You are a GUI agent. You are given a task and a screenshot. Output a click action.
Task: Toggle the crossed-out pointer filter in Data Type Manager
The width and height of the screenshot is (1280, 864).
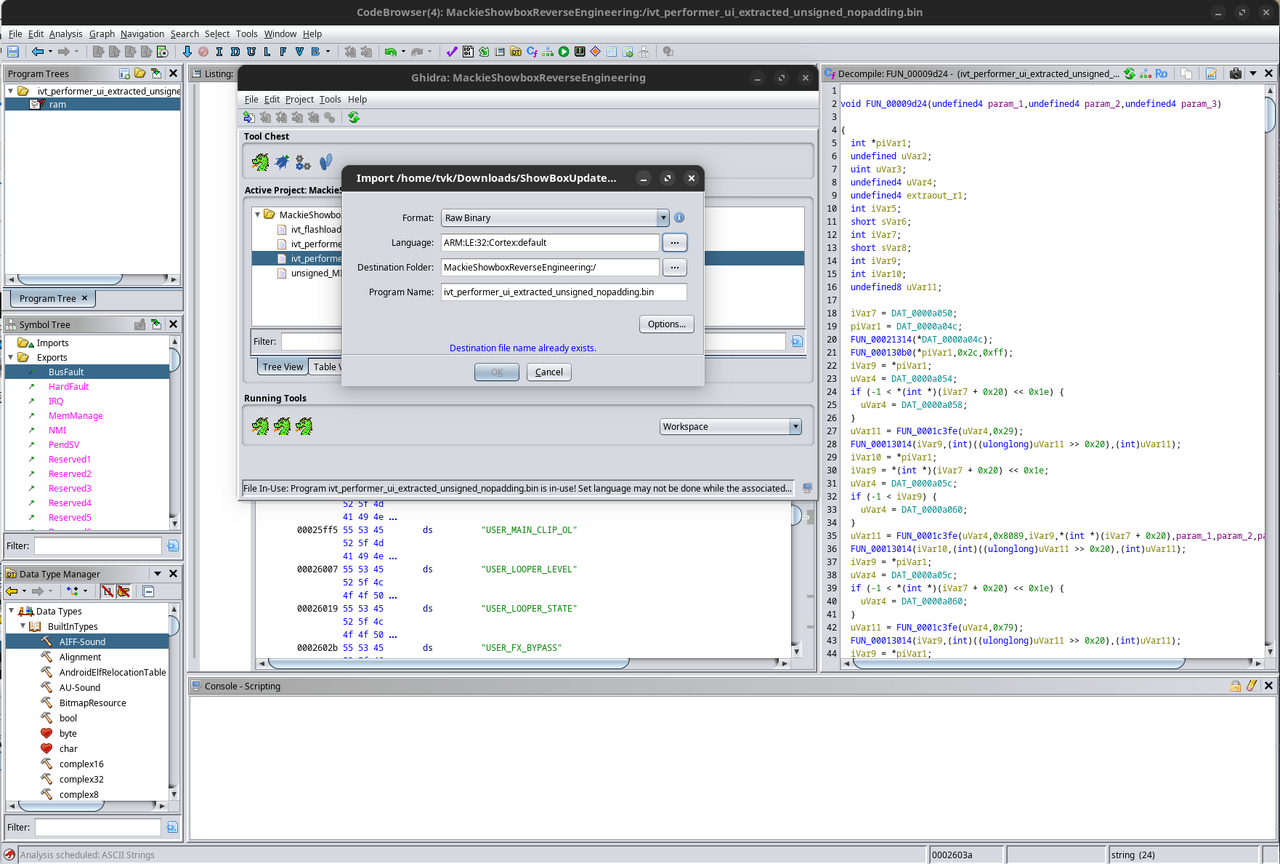click(123, 591)
